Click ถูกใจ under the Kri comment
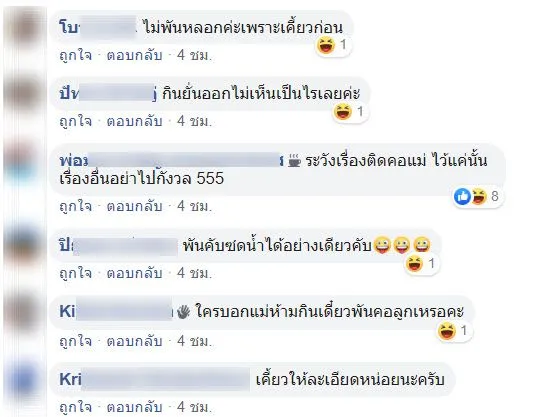The height and width of the screenshot is (417, 537). point(76,407)
